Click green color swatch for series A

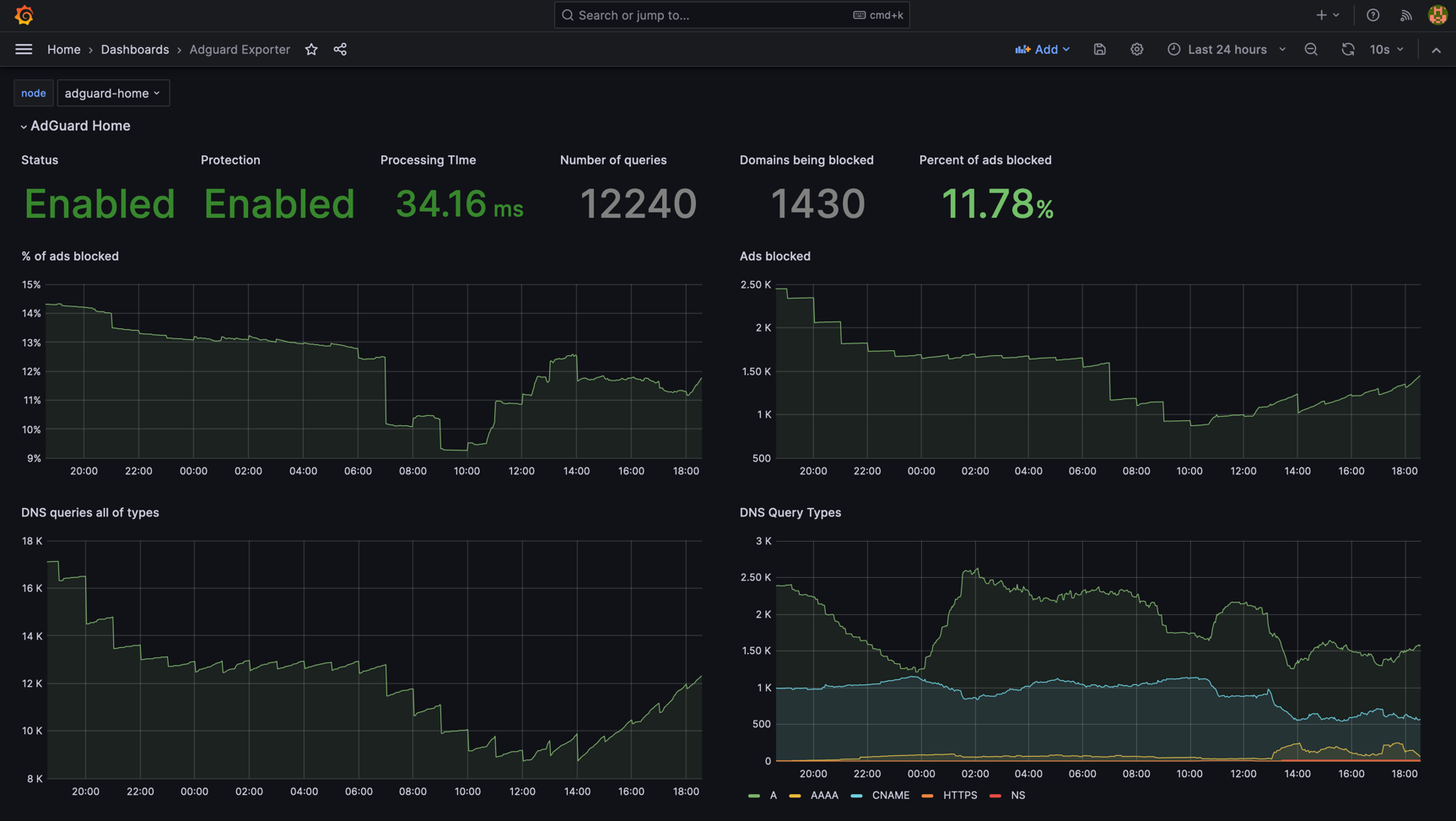click(x=753, y=796)
